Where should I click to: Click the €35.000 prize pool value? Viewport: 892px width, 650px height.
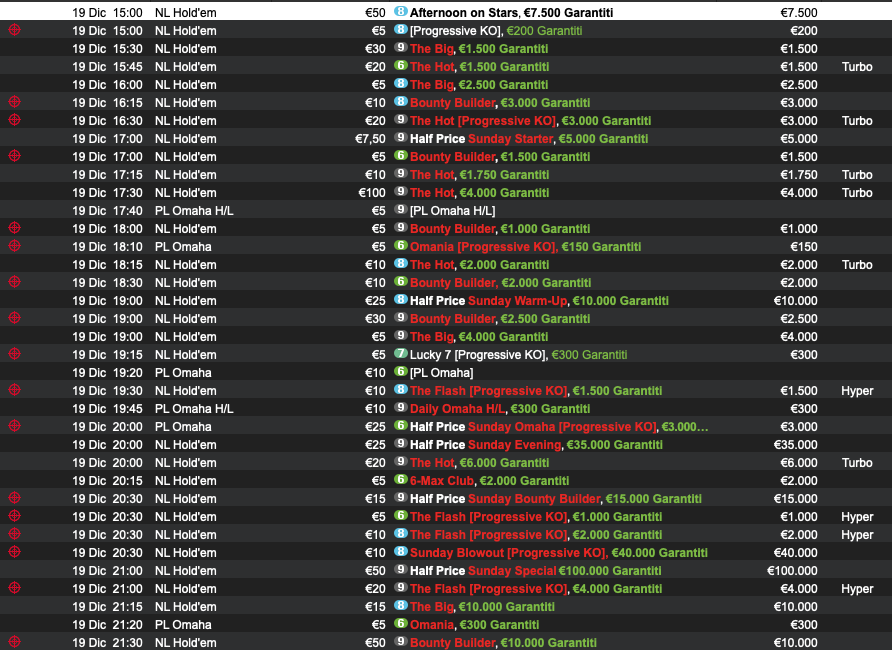(796, 445)
